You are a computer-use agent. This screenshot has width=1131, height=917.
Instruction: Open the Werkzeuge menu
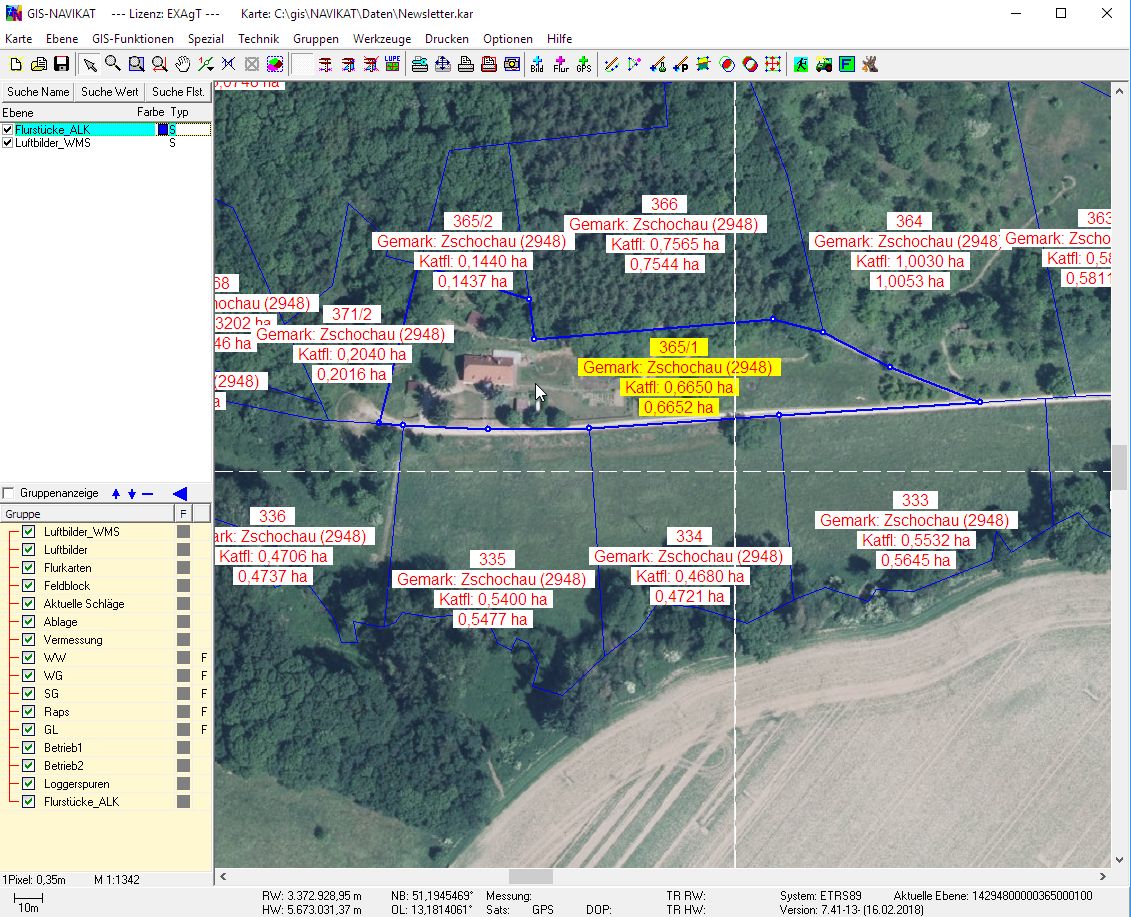(x=381, y=39)
